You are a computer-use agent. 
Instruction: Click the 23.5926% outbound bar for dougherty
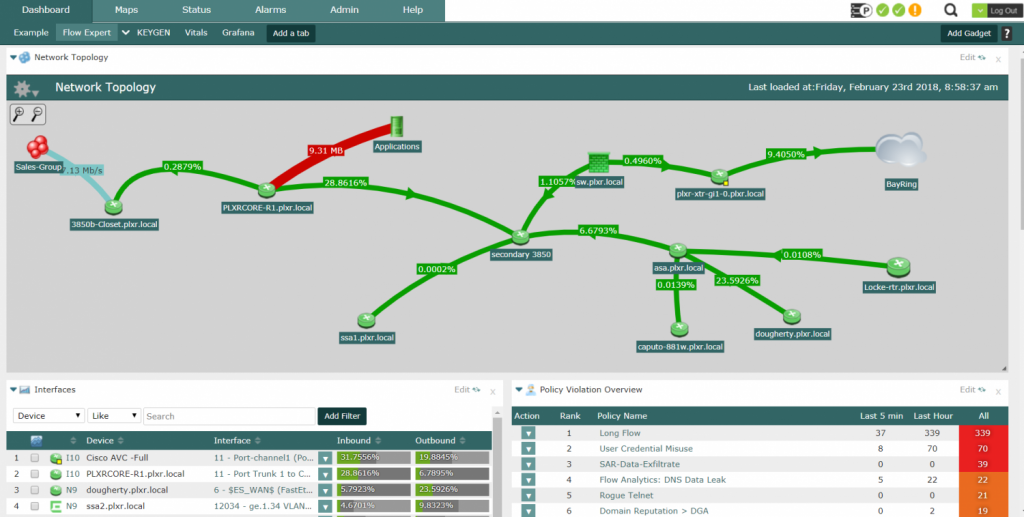[x=452, y=490]
